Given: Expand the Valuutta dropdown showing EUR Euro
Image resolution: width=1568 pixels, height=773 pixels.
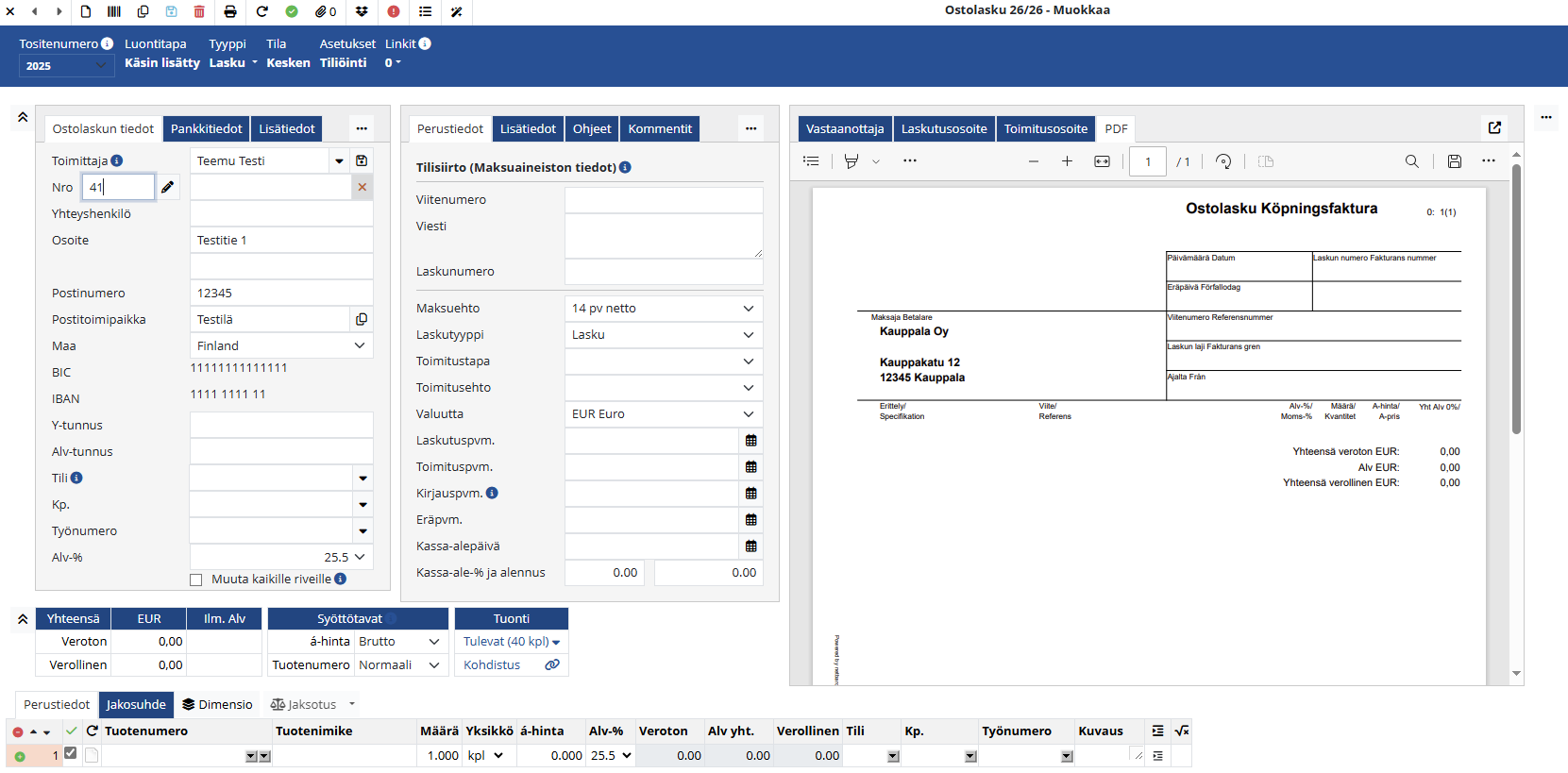Looking at the screenshot, I should coord(663,414).
